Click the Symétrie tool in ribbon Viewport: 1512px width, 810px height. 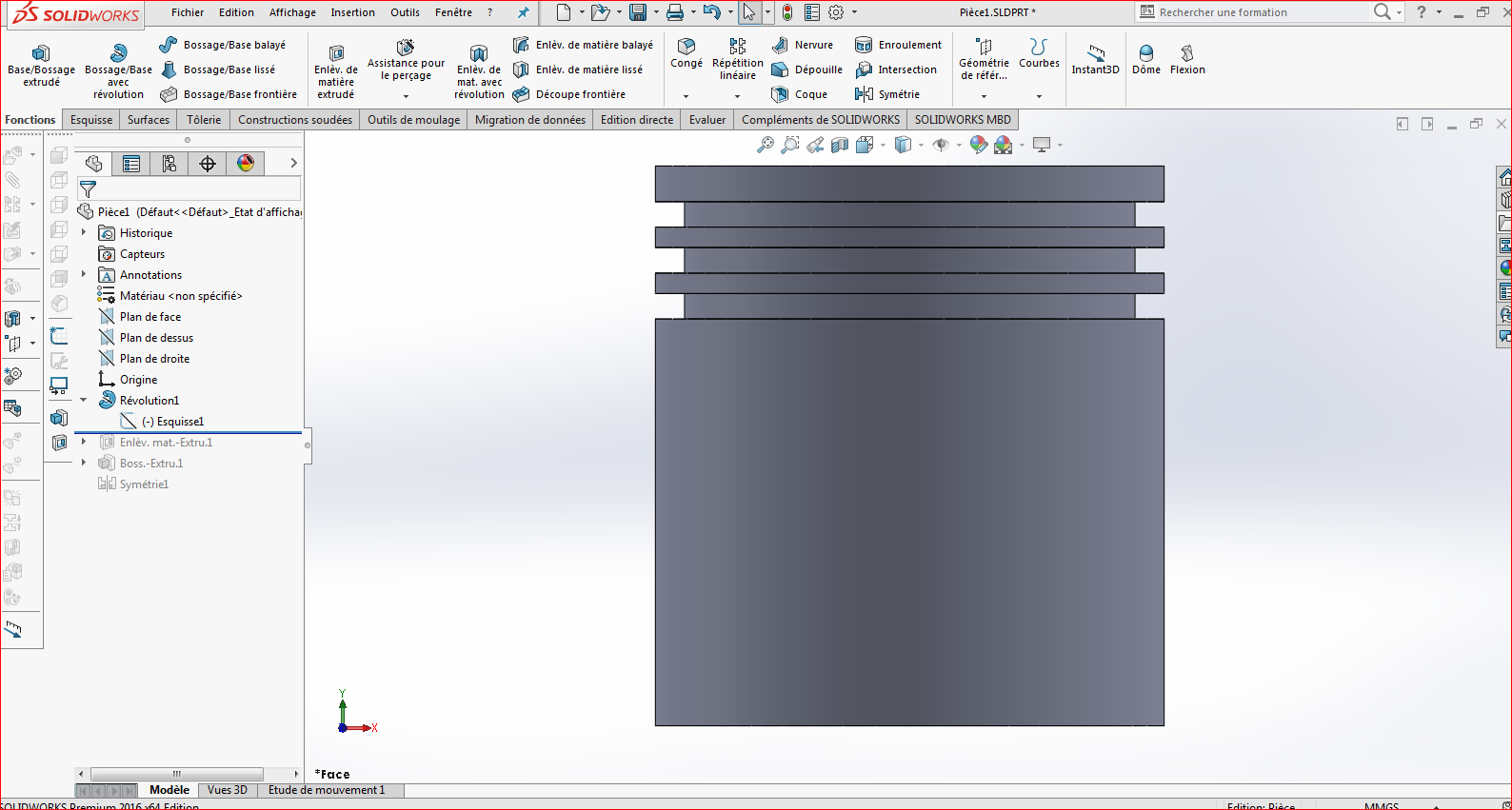[887, 94]
